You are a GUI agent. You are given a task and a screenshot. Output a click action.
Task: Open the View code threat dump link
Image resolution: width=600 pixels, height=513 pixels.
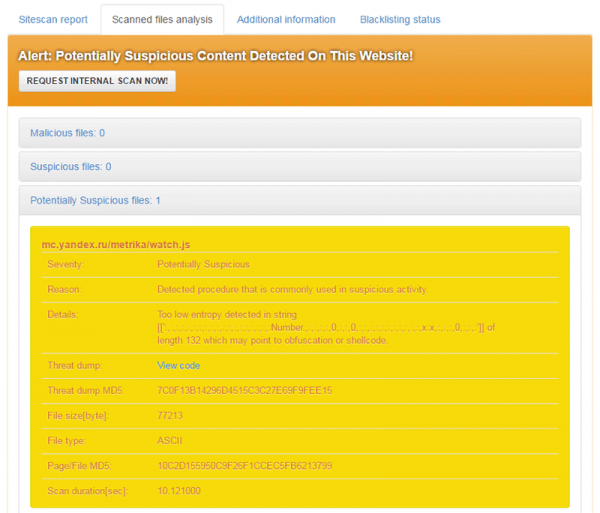coord(178,365)
